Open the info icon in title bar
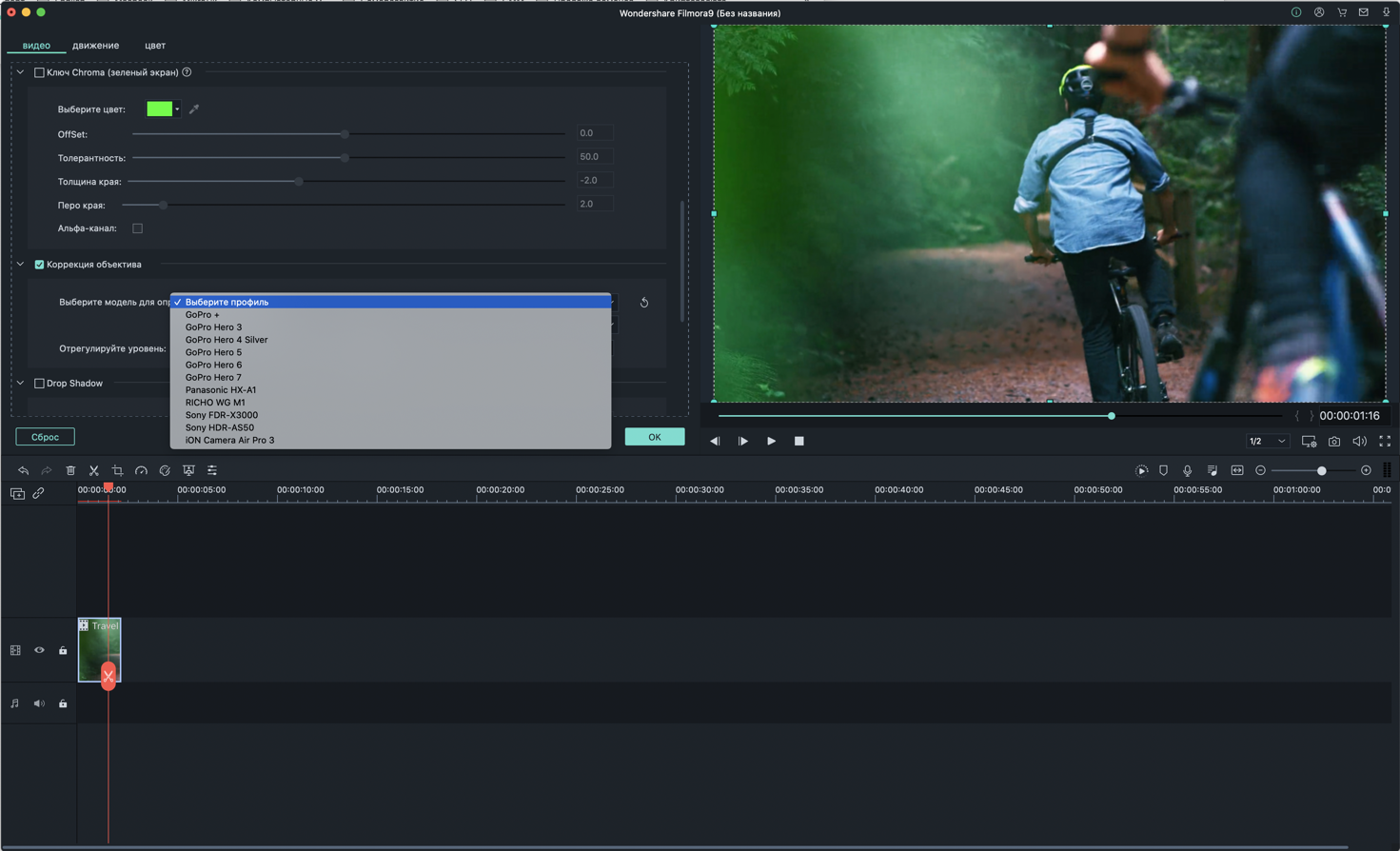The height and width of the screenshot is (851, 1400). click(x=1296, y=12)
